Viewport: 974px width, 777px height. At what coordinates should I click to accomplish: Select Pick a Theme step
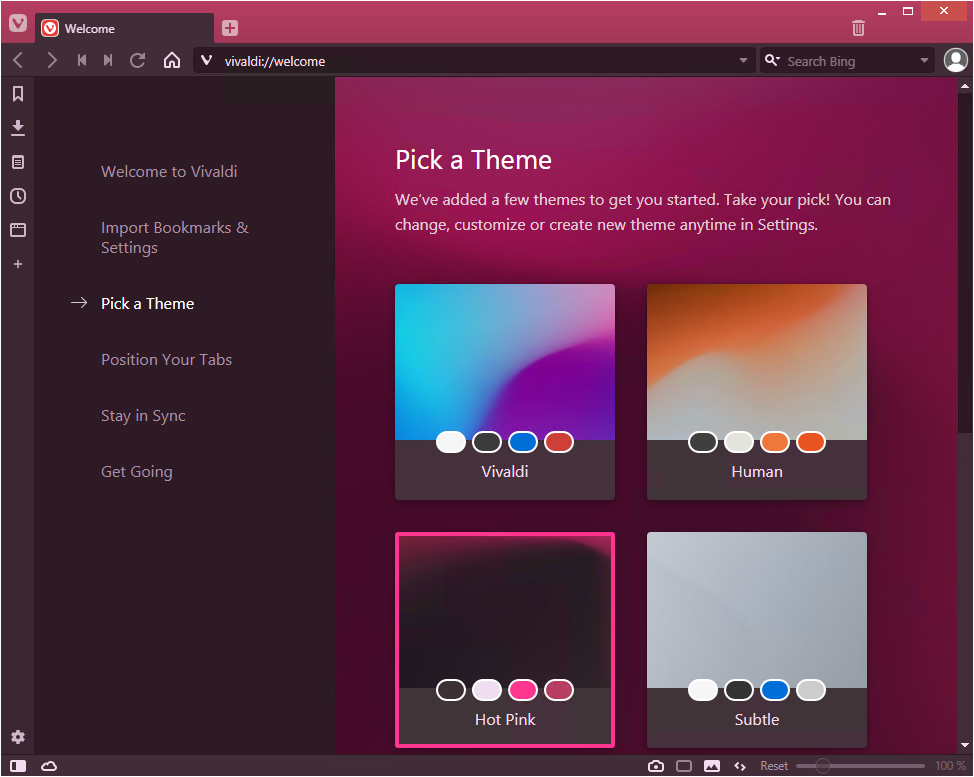click(x=147, y=303)
